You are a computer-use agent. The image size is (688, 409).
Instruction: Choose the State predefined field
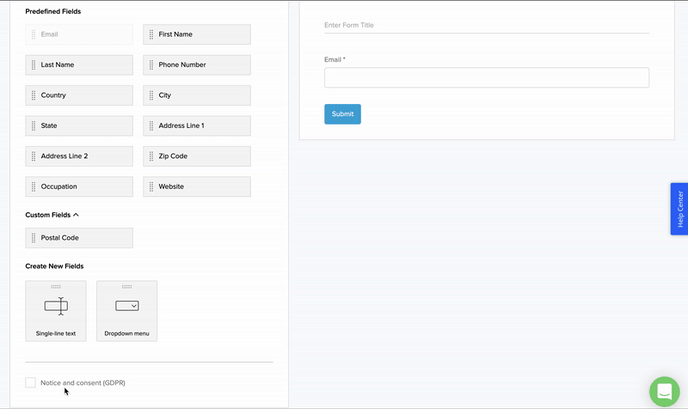[x=79, y=126]
